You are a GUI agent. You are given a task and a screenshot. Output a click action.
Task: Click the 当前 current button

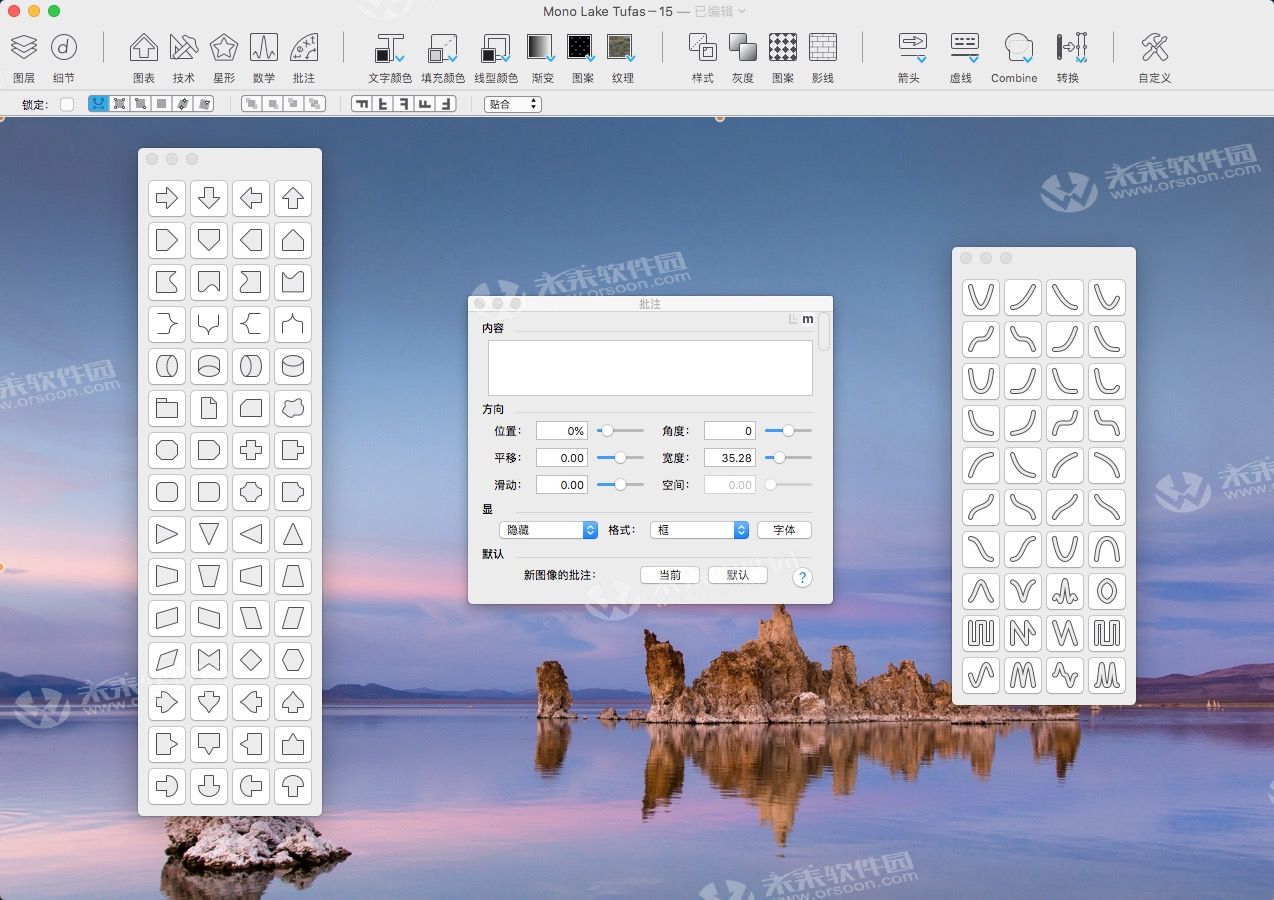click(x=670, y=575)
